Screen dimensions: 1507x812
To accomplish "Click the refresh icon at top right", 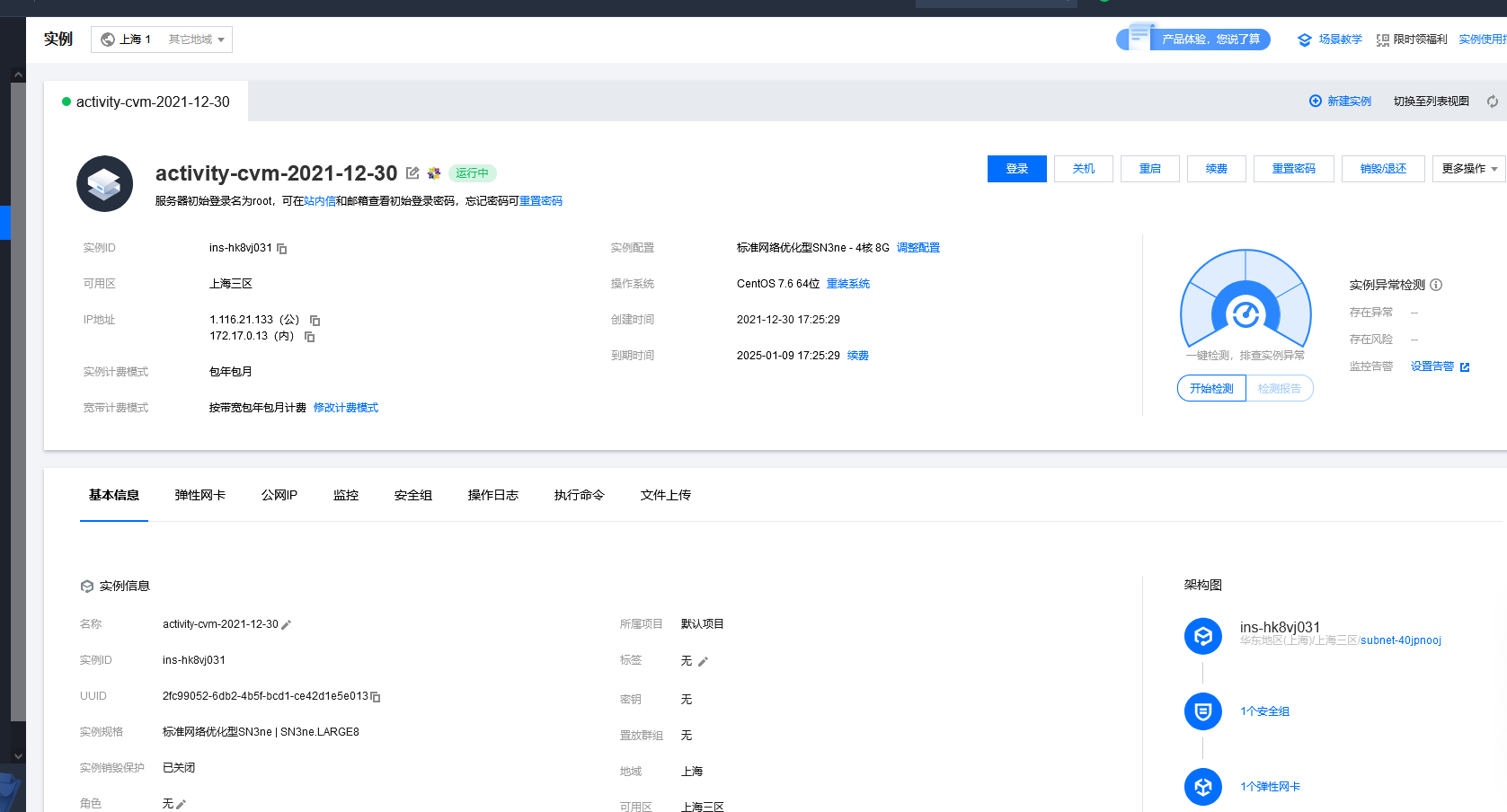I will click(x=1492, y=101).
